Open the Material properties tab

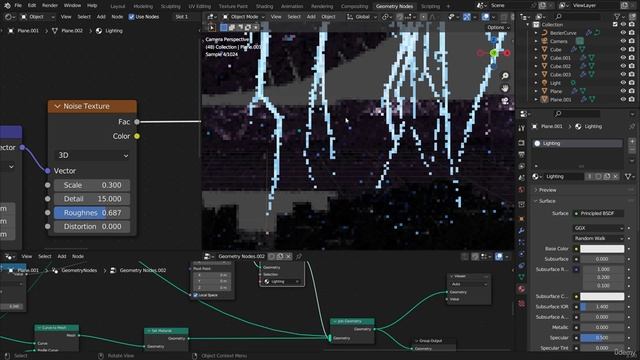pyautogui.click(x=522, y=289)
